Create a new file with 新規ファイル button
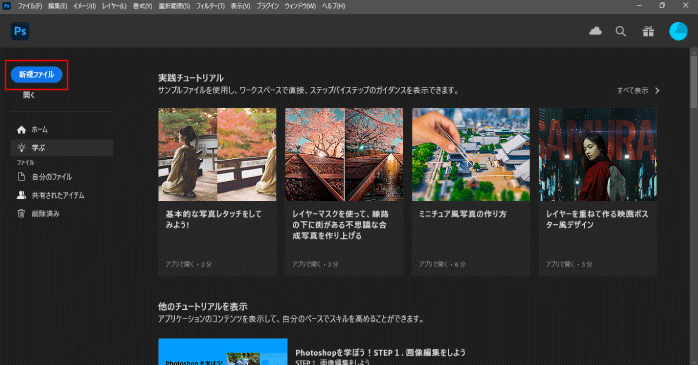698x365 pixels. click(37, 74)
